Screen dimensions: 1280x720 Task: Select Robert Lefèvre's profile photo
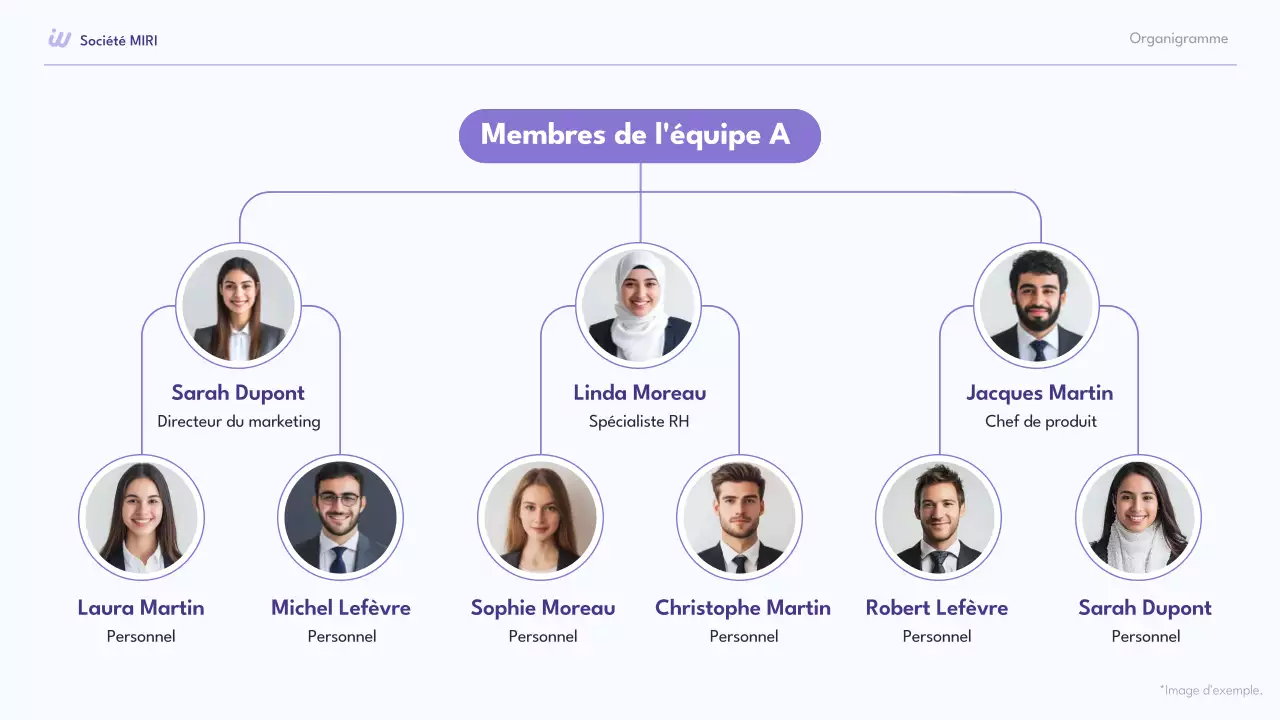pos(938,518)
